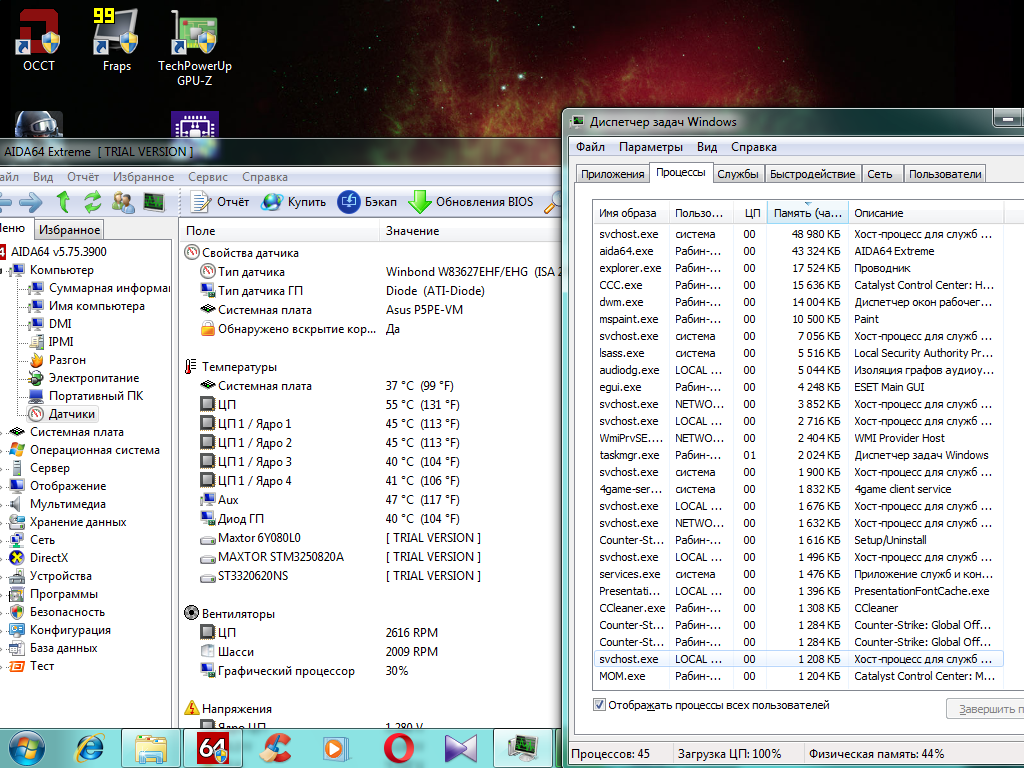
Task: Select the aida64.exe process row
Action: click(x=798, y=251)
